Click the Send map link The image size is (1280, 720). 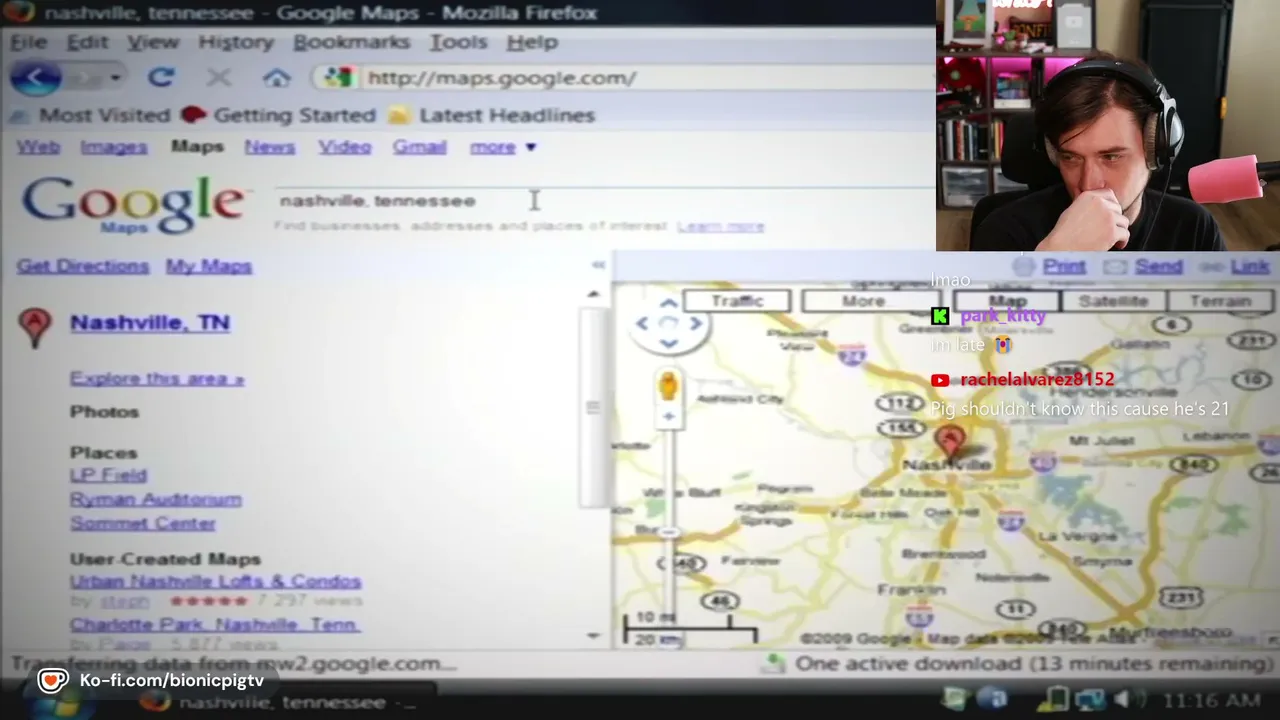[1159, 266]
